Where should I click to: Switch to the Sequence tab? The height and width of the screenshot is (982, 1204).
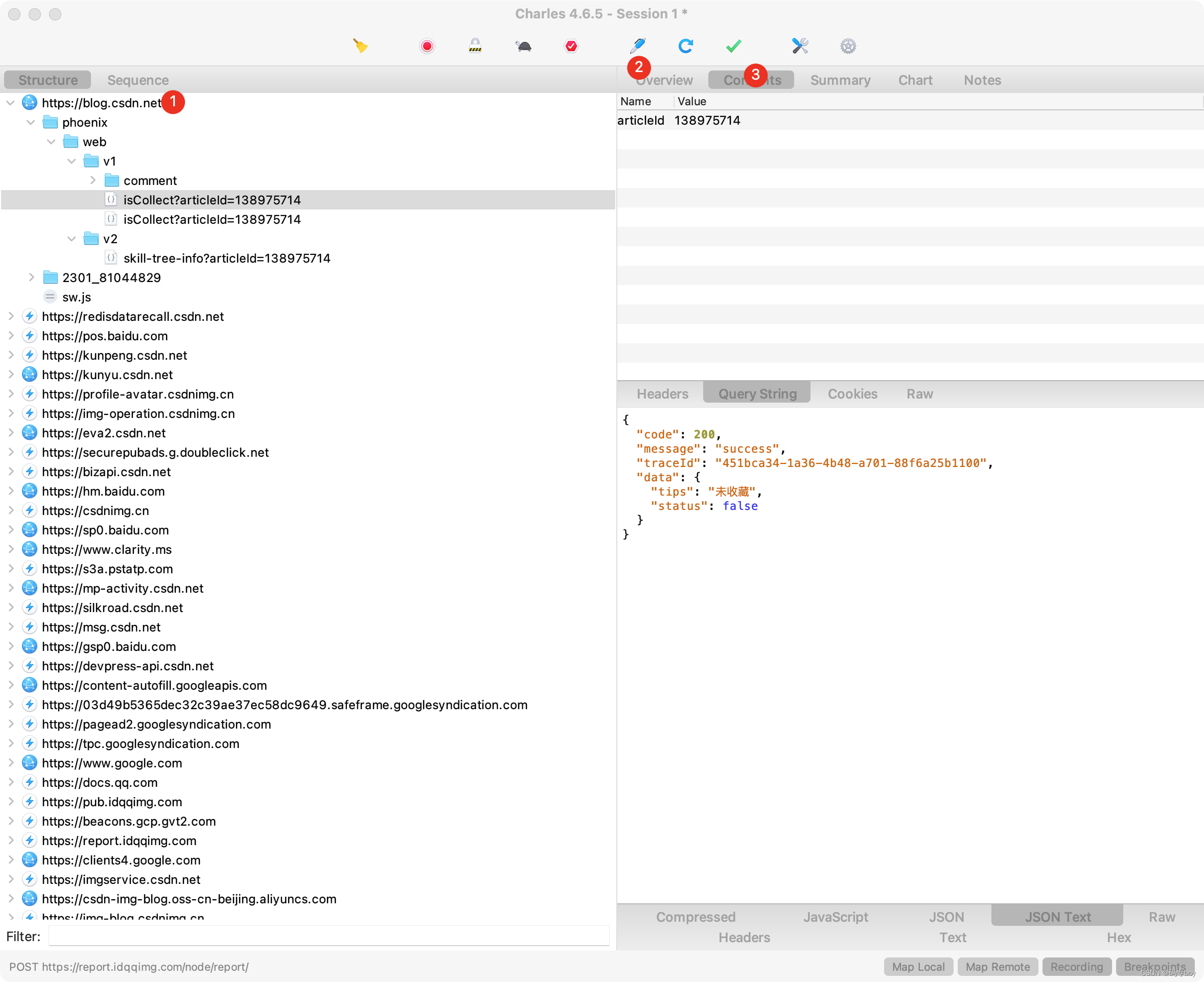click(x=138, y=80)
